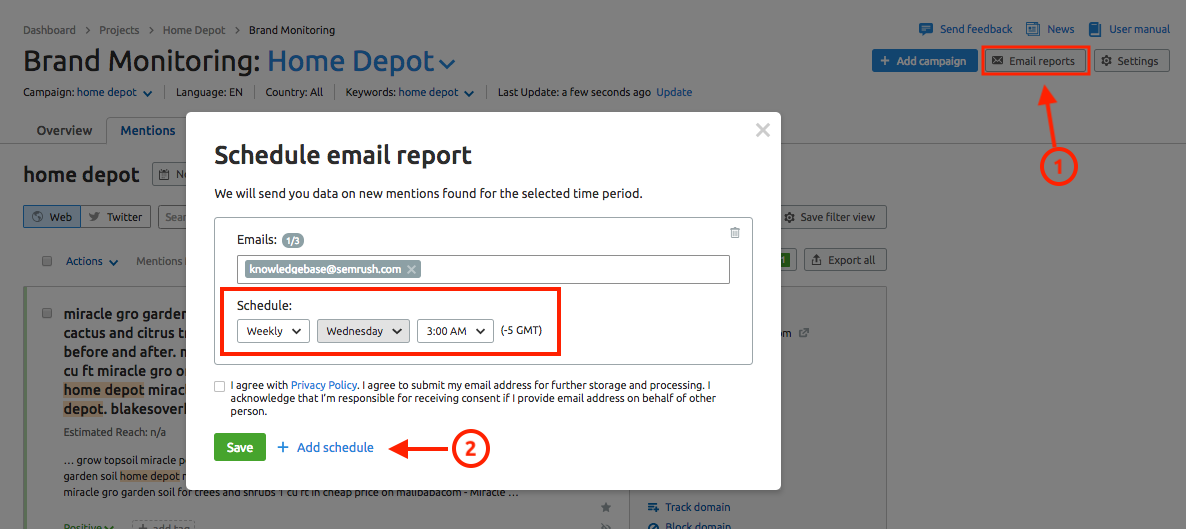The width and height of the screenshot is (1186, 529).
Task: Tick the Privacy Policy agreement checkbox
Action: point(219,386)
